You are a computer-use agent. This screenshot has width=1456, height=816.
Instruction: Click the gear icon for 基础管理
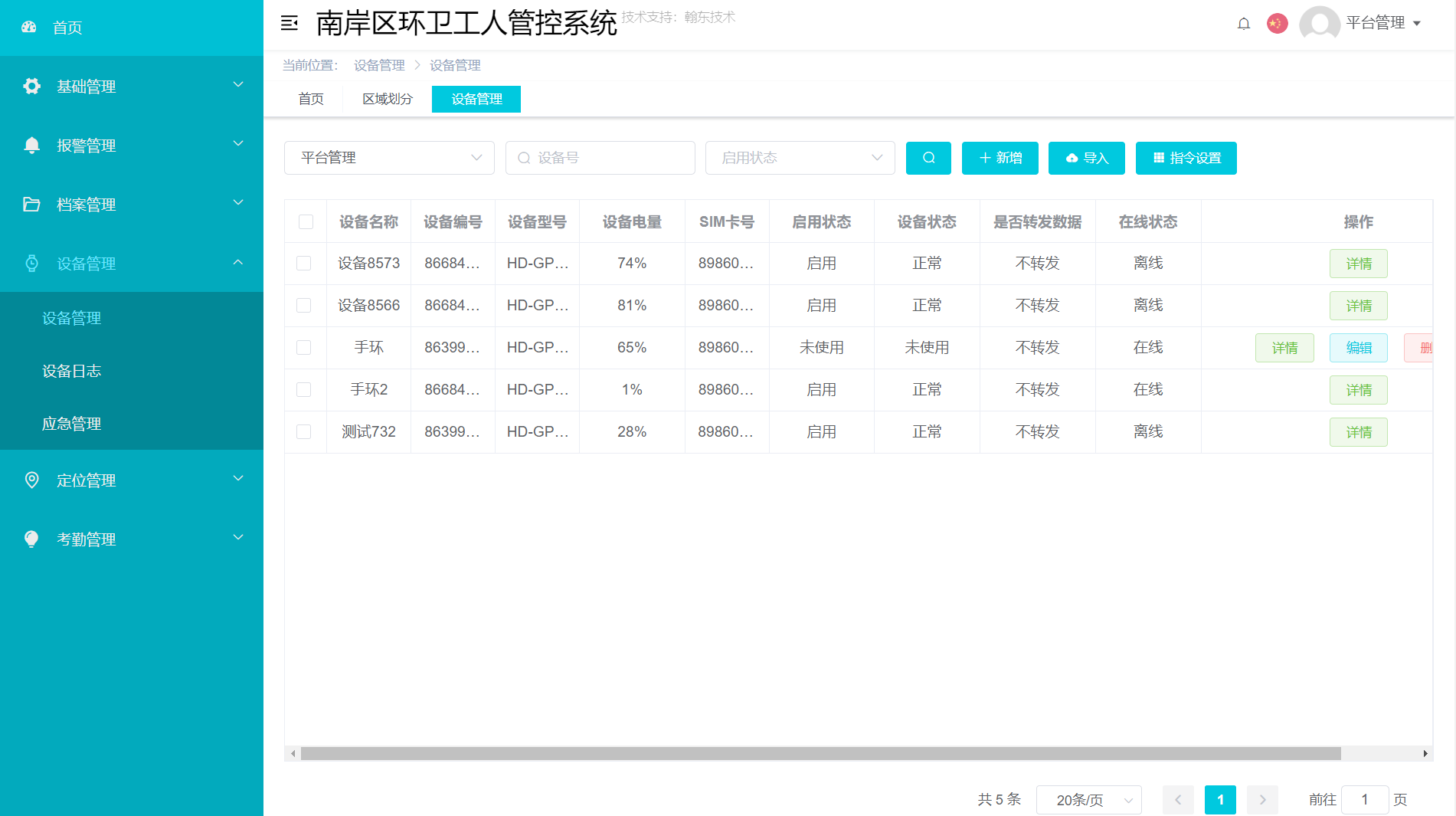pos(31,87)
